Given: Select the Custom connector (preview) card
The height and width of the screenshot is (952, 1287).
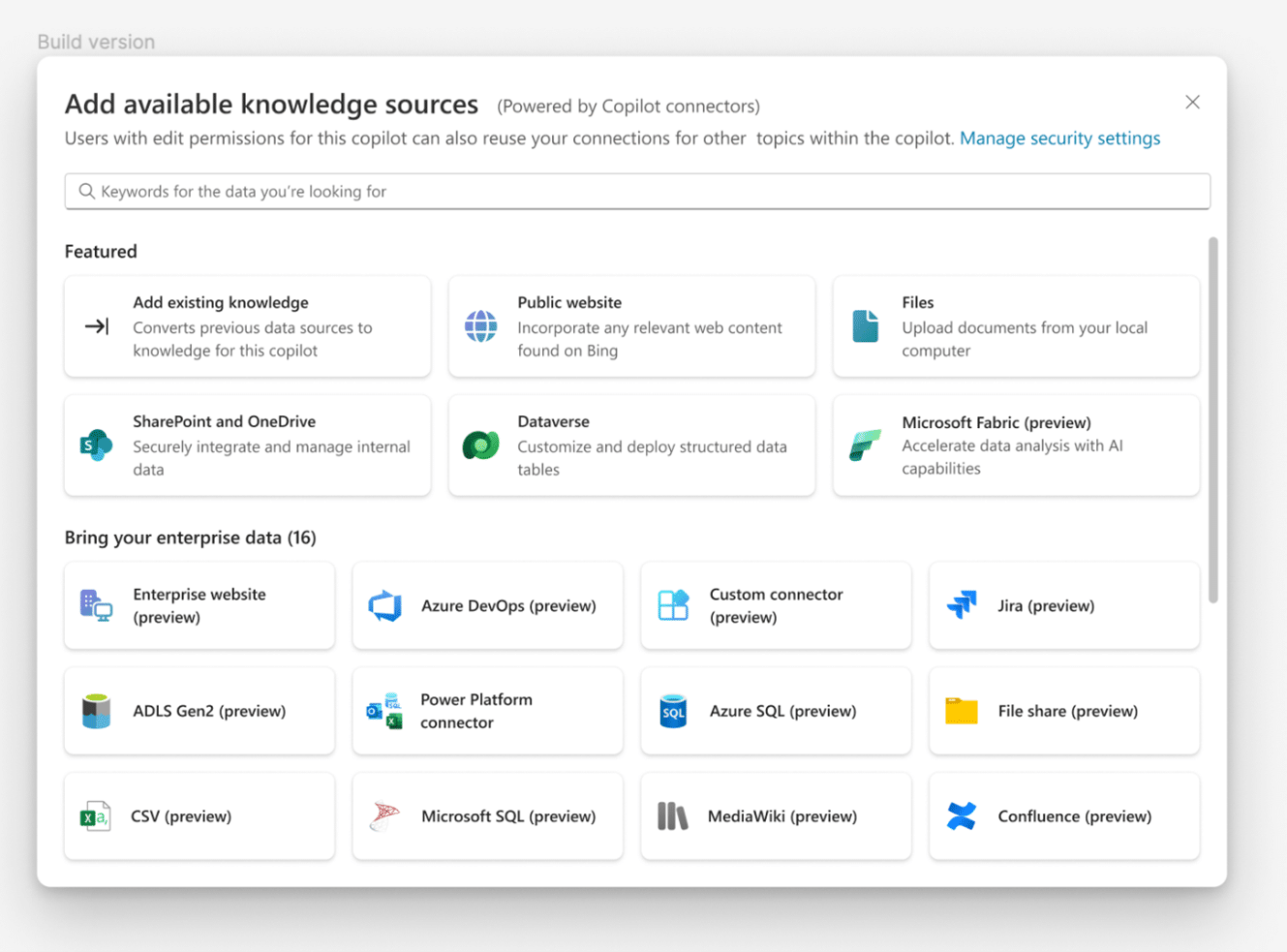Looking at the screenshot, I should [775, 605].
